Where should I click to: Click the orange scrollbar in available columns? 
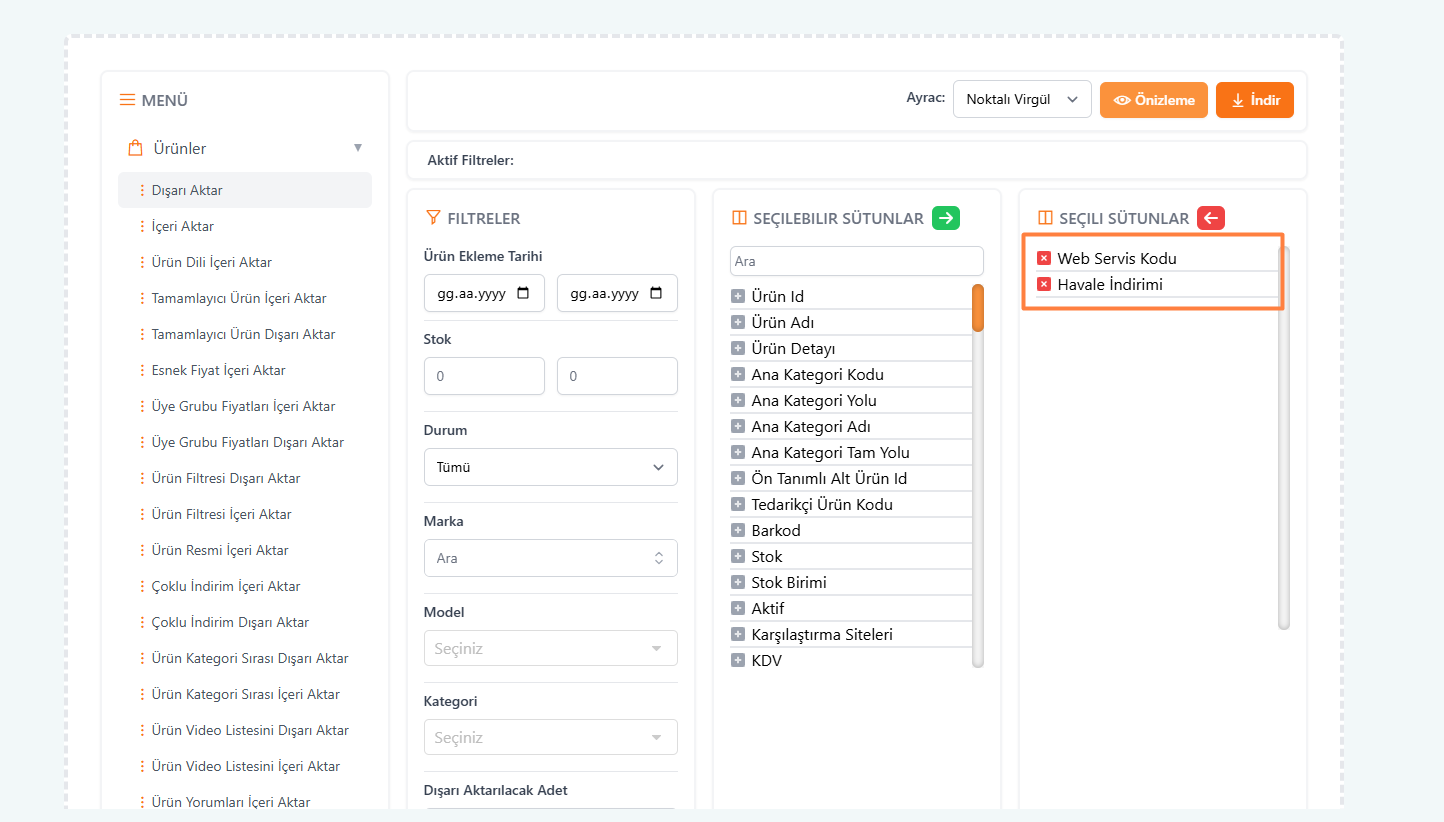pyautogui.click(x=978, y=308)
